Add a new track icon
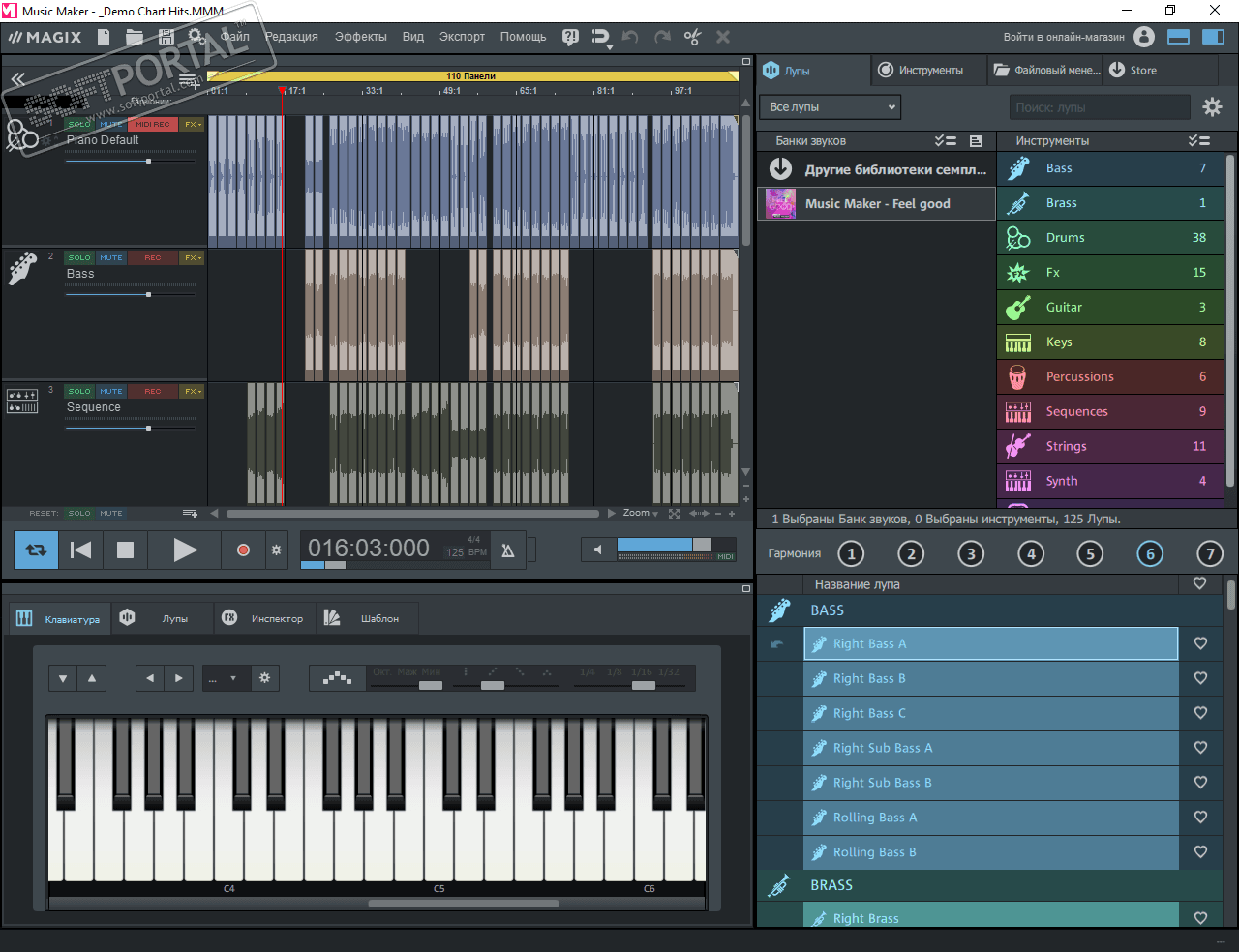 (x=189, y=83)
